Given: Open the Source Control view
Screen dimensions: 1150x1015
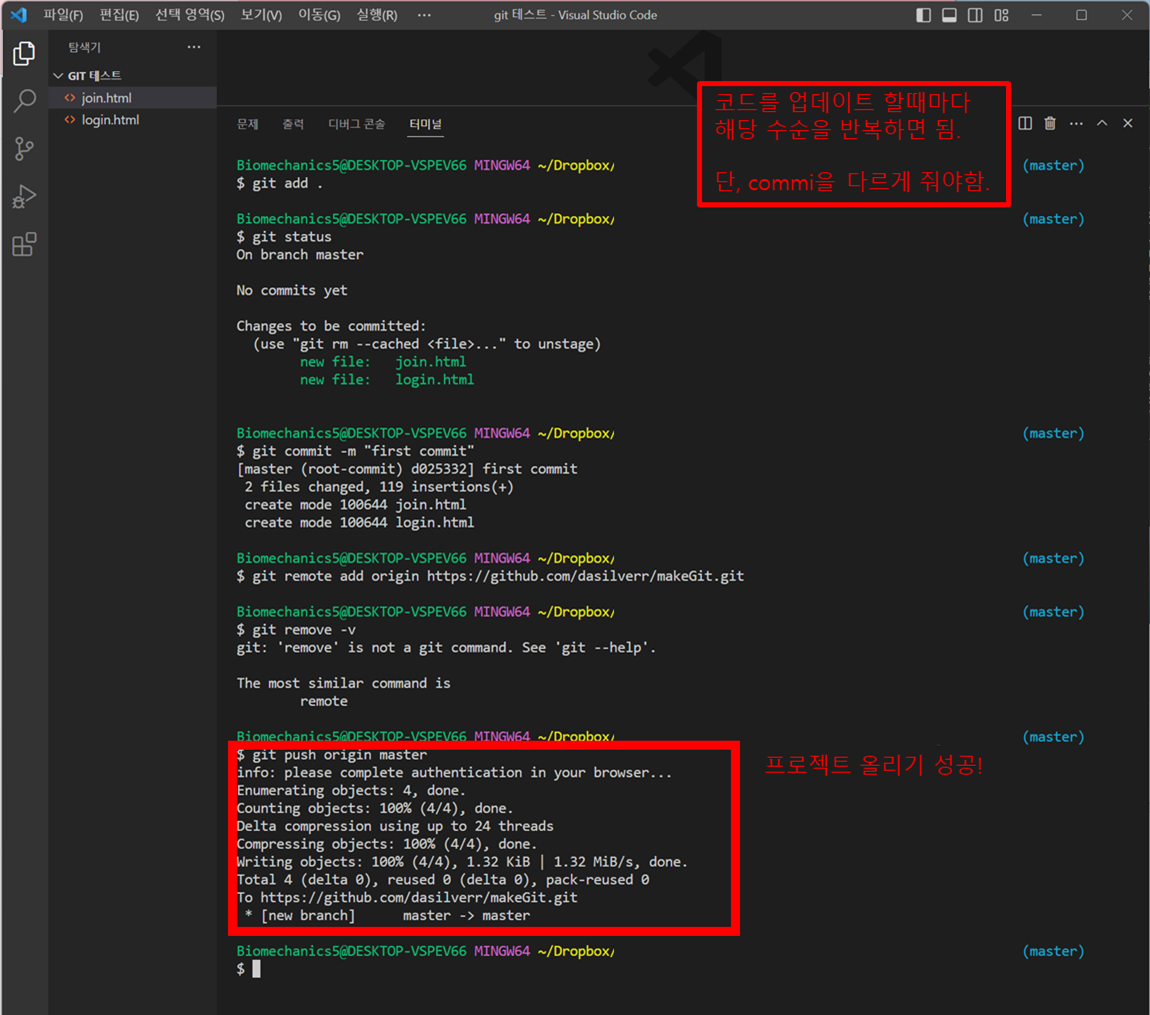Looking at the screenshot, I should pyautogui.click(x=24, y=149).
